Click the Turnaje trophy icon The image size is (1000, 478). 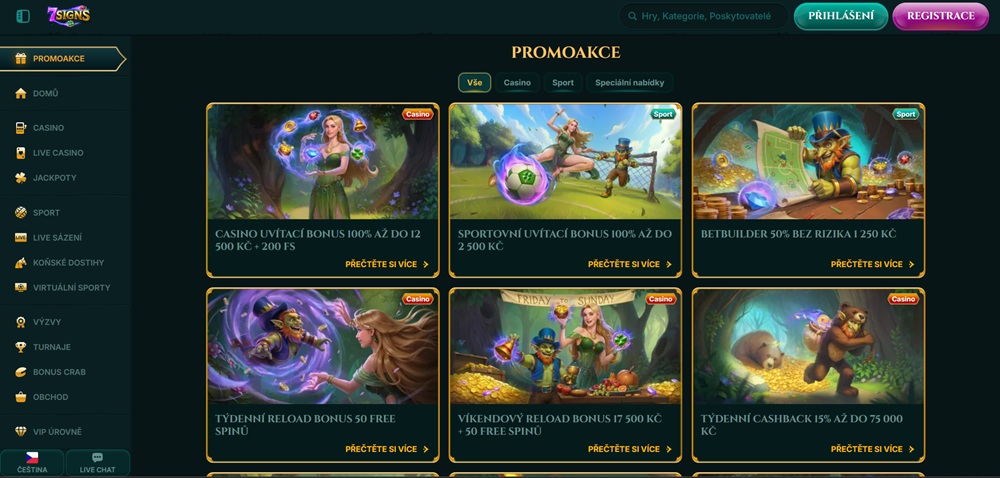(21, 347)
